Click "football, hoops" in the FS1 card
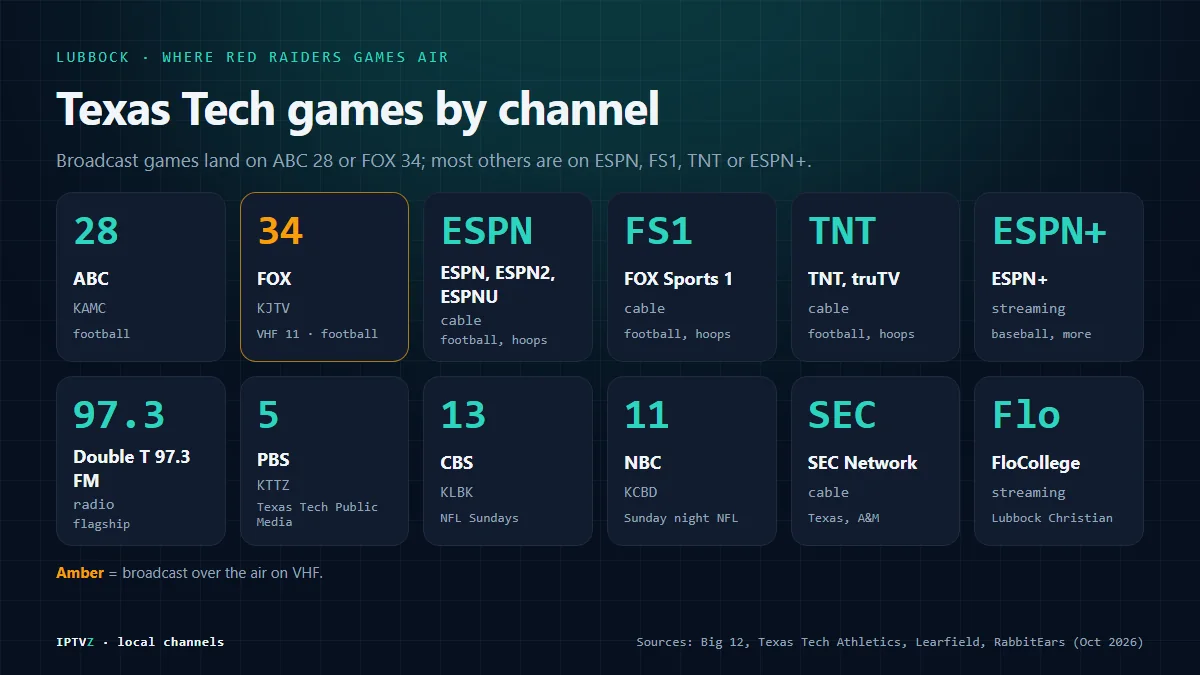The width and height of the screenshot is (1200, 675). coord(678,334)
